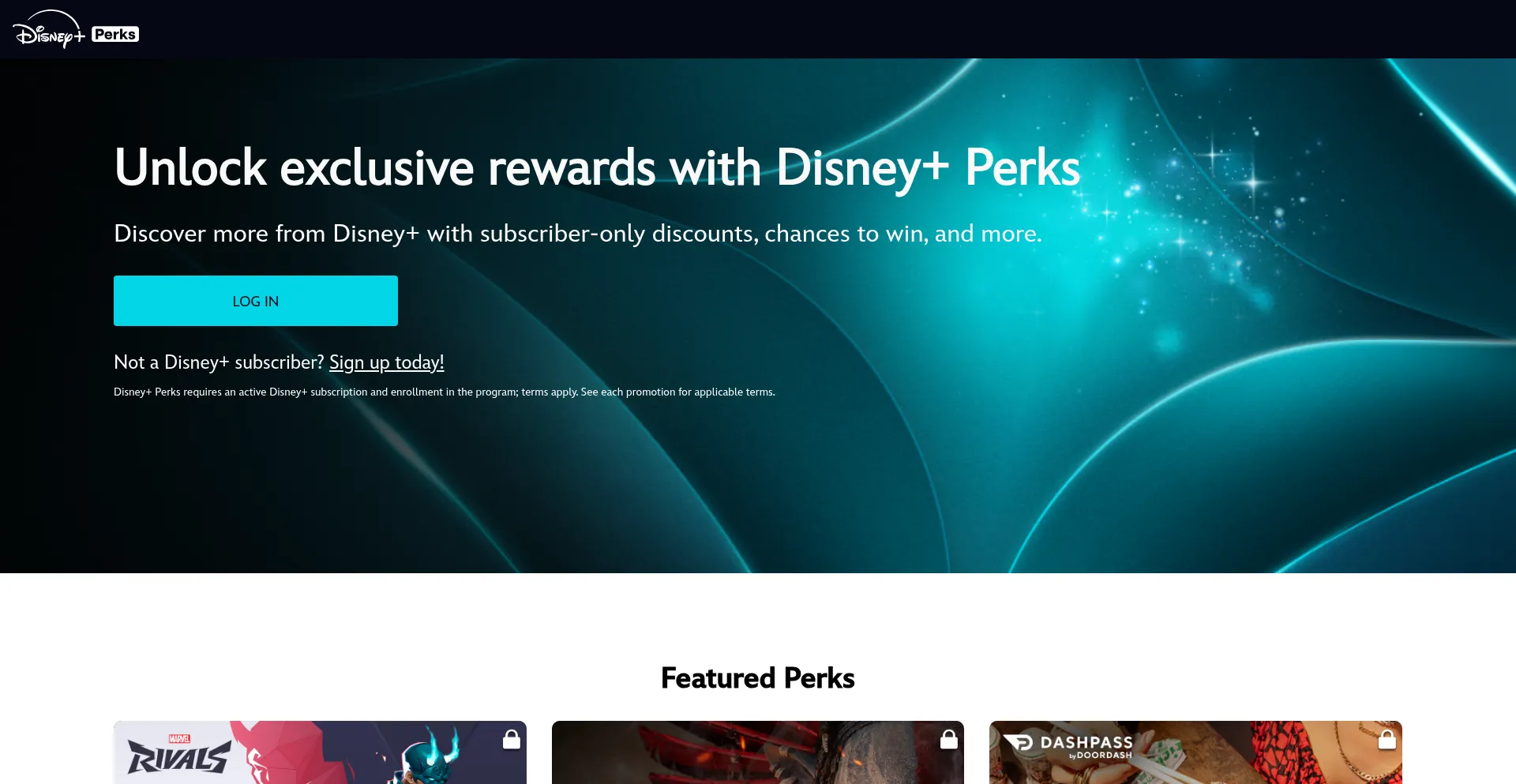Open the Marvel Rivals perk card

pos(320,752)
